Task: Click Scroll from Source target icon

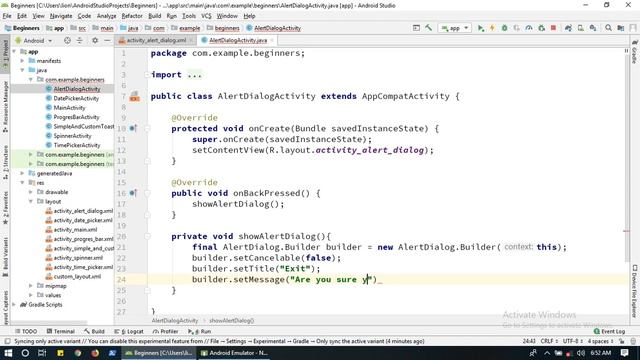Action: click(x=67, y=40)
